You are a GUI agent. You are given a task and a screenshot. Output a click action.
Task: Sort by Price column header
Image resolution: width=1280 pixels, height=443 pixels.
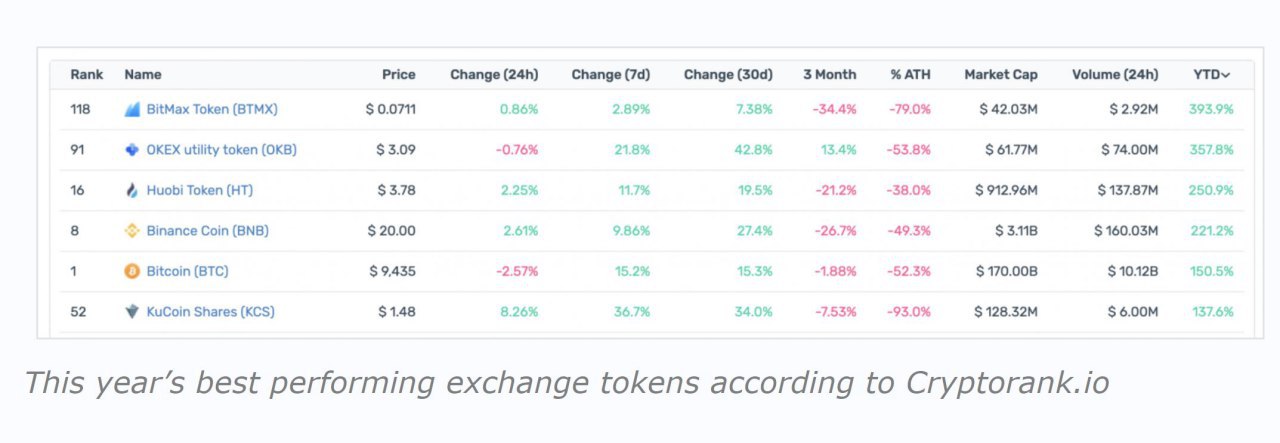click(x=398, y=75)
